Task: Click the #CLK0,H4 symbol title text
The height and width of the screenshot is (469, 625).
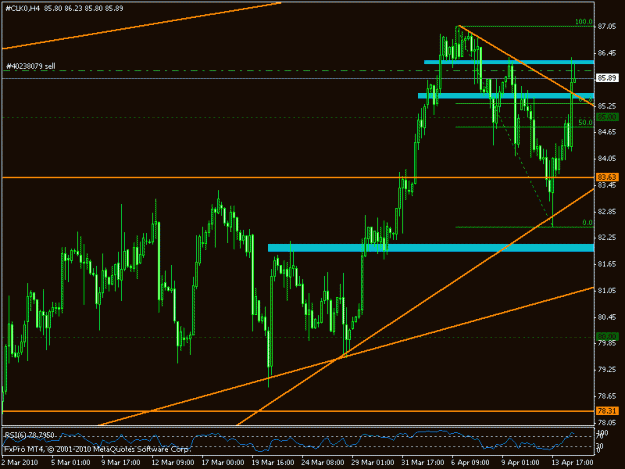Action: coord(22,8)
